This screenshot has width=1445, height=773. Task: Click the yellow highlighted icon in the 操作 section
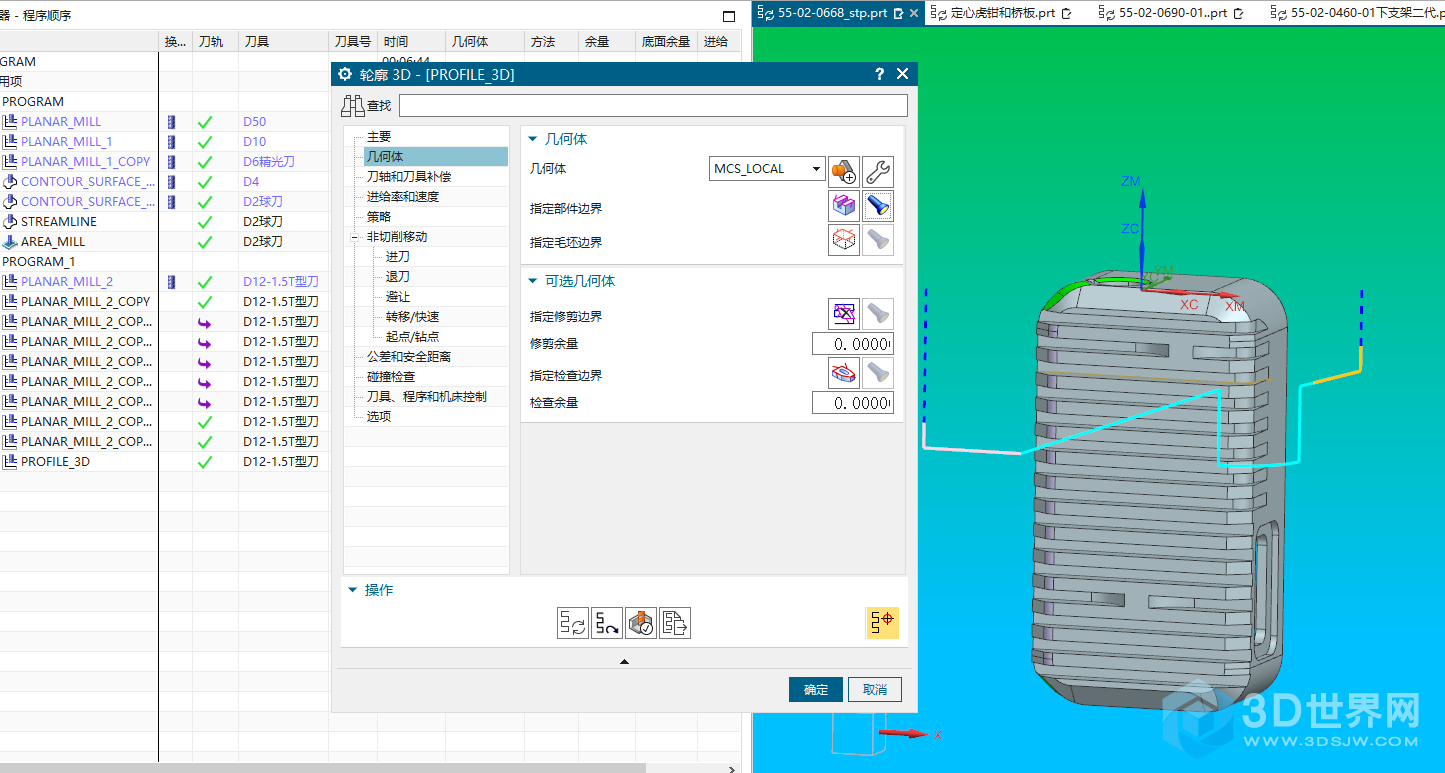click(883, 623)
